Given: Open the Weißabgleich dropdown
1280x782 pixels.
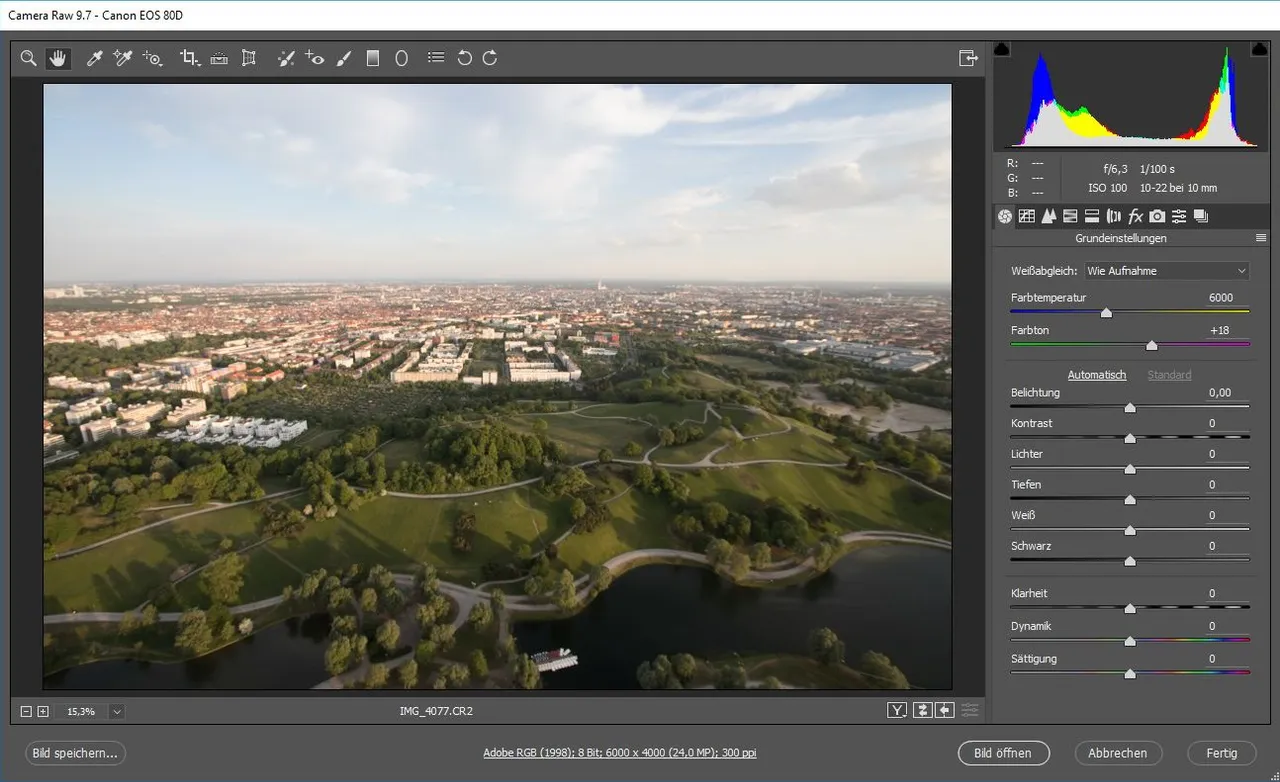Looking at the screenshot, I should click(1167, 271).
